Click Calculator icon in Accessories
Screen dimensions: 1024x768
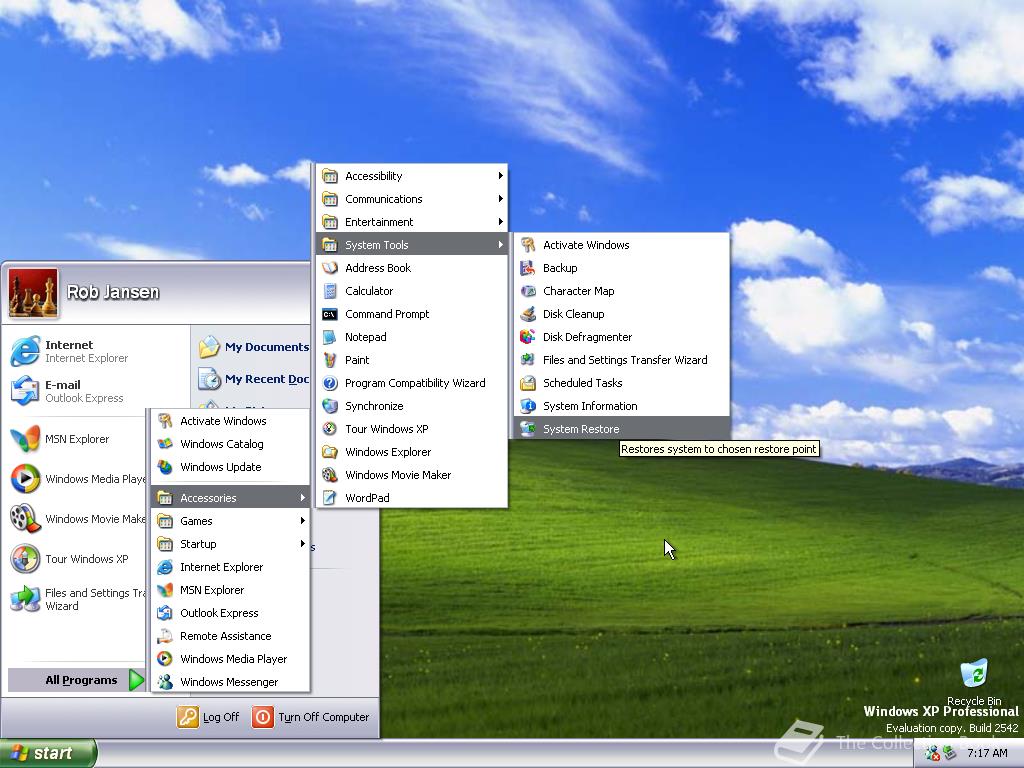[x=330, y=291]
